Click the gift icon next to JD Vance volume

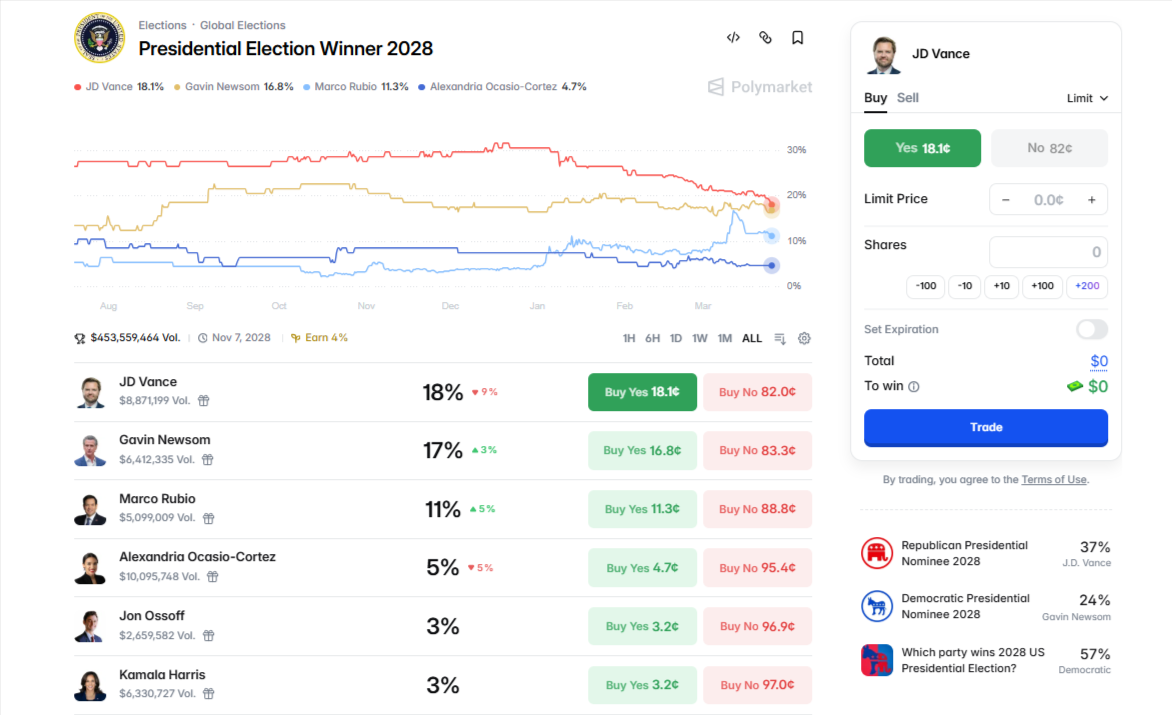click(x=203, y=400)
